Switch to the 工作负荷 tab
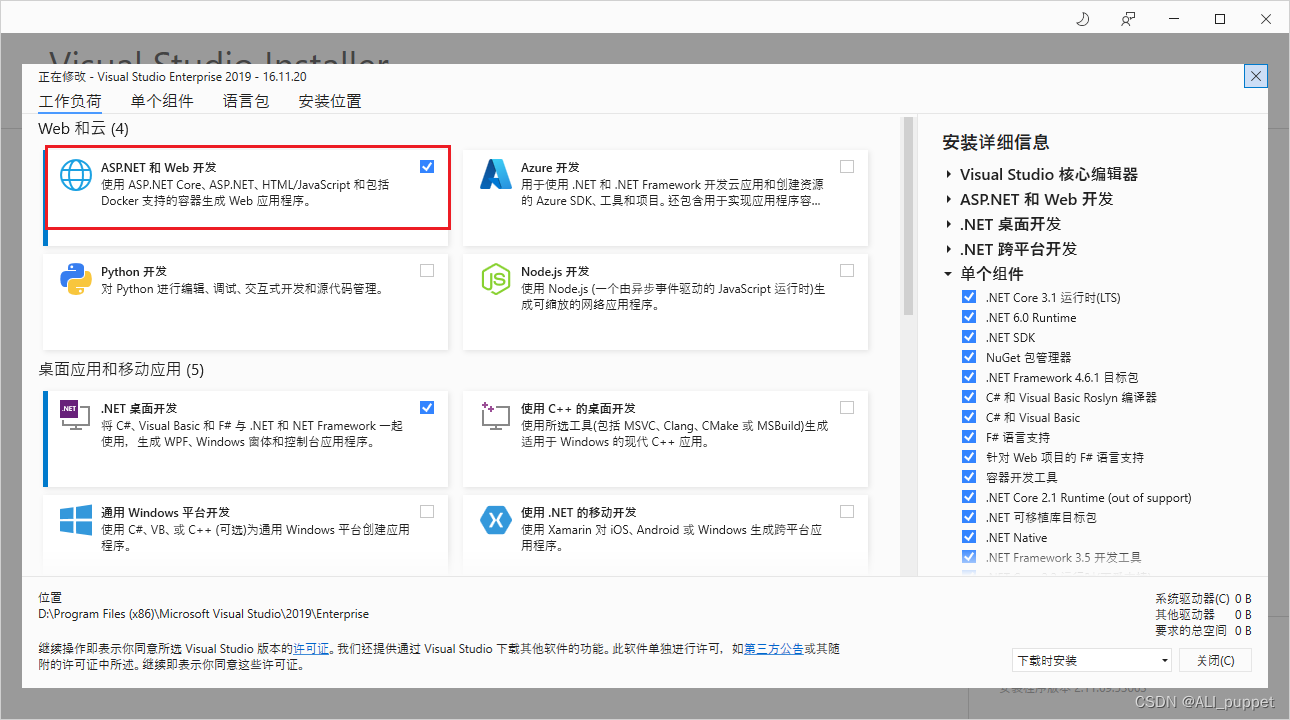1290x720 pixels. click(x=70, y=101)
